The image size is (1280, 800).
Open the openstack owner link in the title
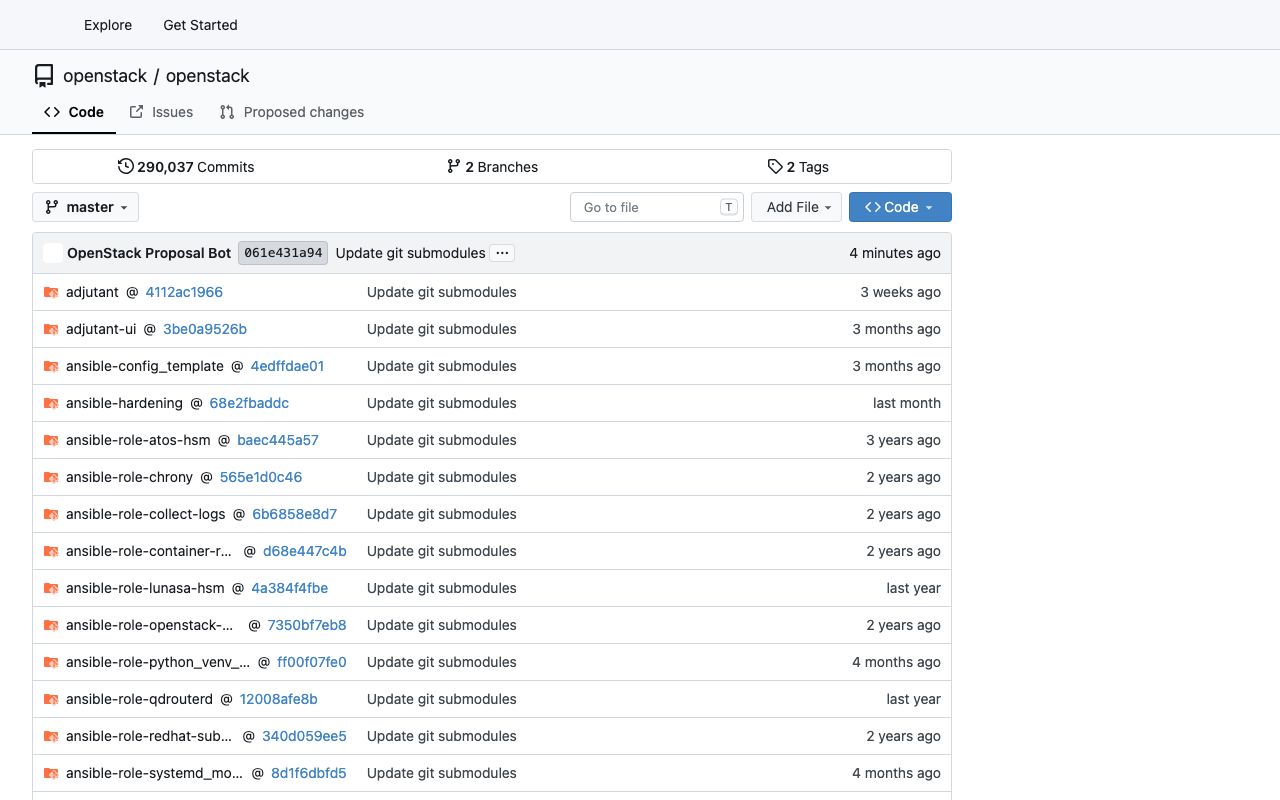click(x=105, y=76)
